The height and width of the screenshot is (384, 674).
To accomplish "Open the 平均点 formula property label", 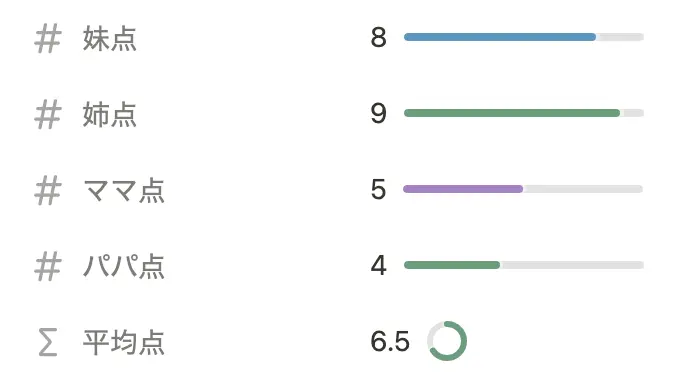I will pyautogui.click(x=124, y=342).
